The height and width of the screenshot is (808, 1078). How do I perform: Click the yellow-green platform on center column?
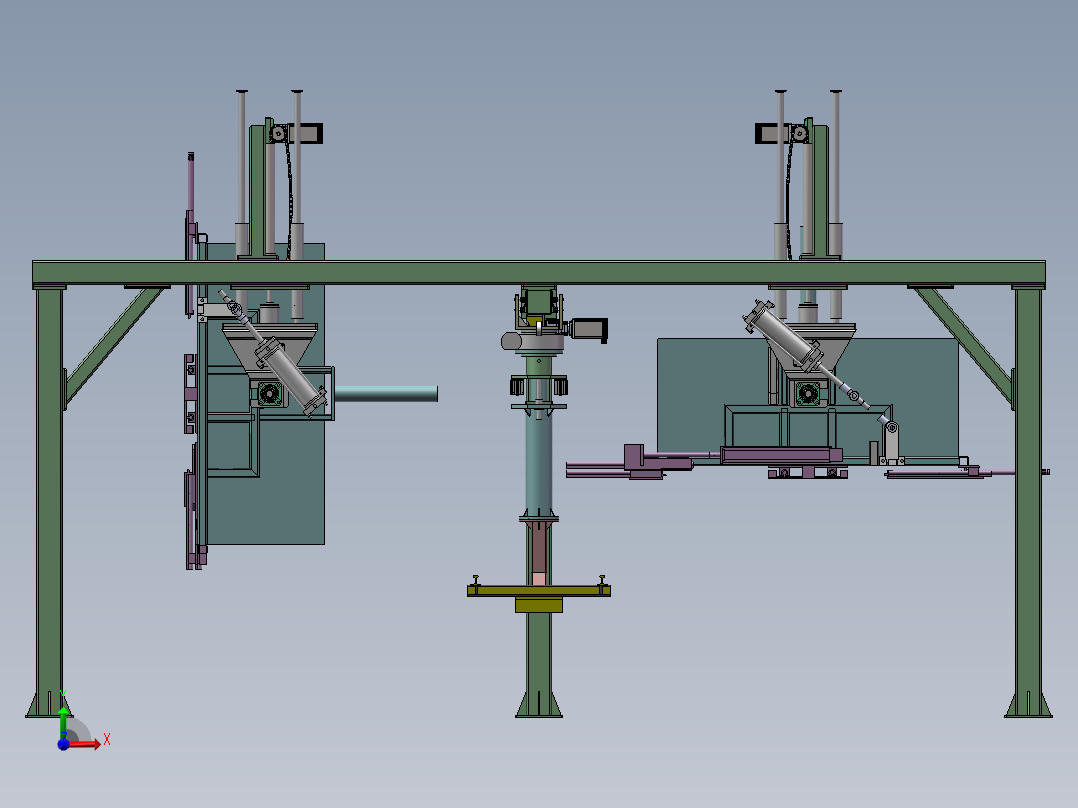coord(538,591)
